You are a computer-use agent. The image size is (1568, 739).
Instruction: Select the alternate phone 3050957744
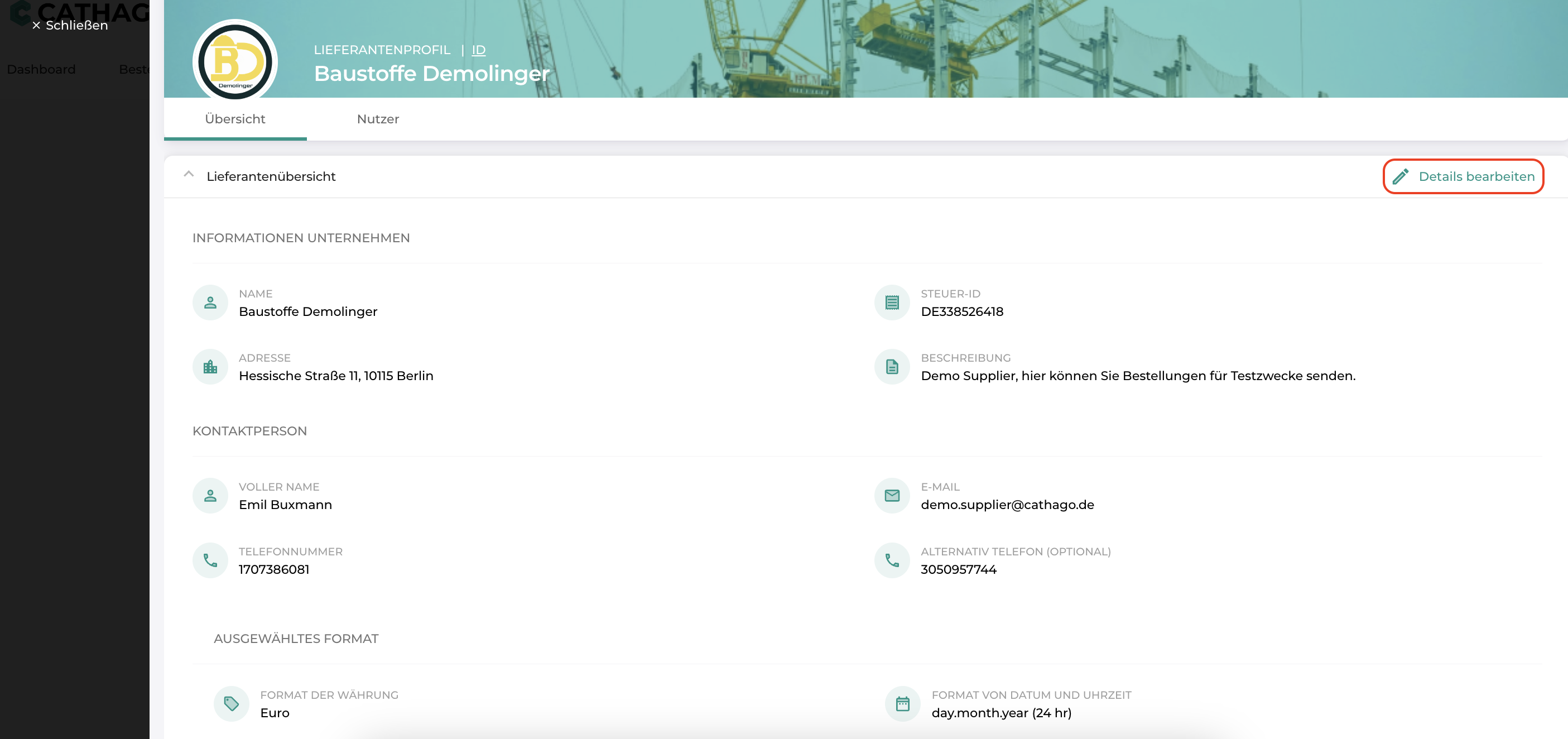click(959, 570)
